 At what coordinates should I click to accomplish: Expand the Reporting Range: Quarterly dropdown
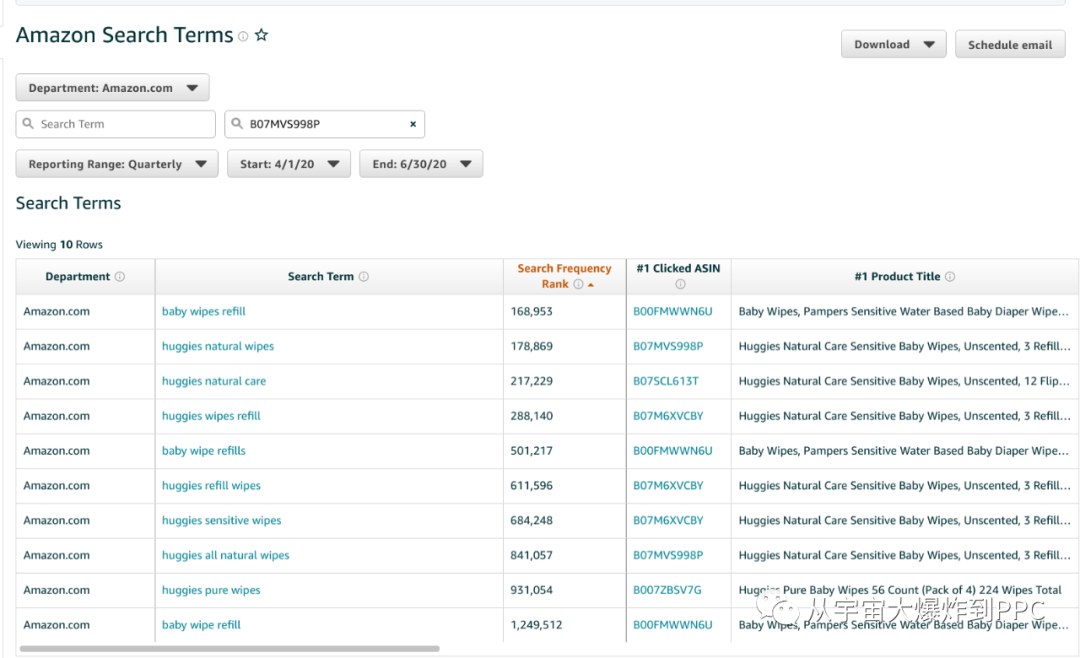click(116, 164)
